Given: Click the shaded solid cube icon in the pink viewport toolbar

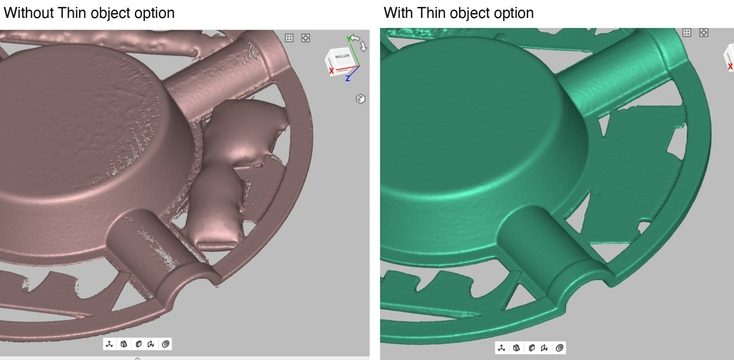Looking at the screenshot, I should pos(138,344).
